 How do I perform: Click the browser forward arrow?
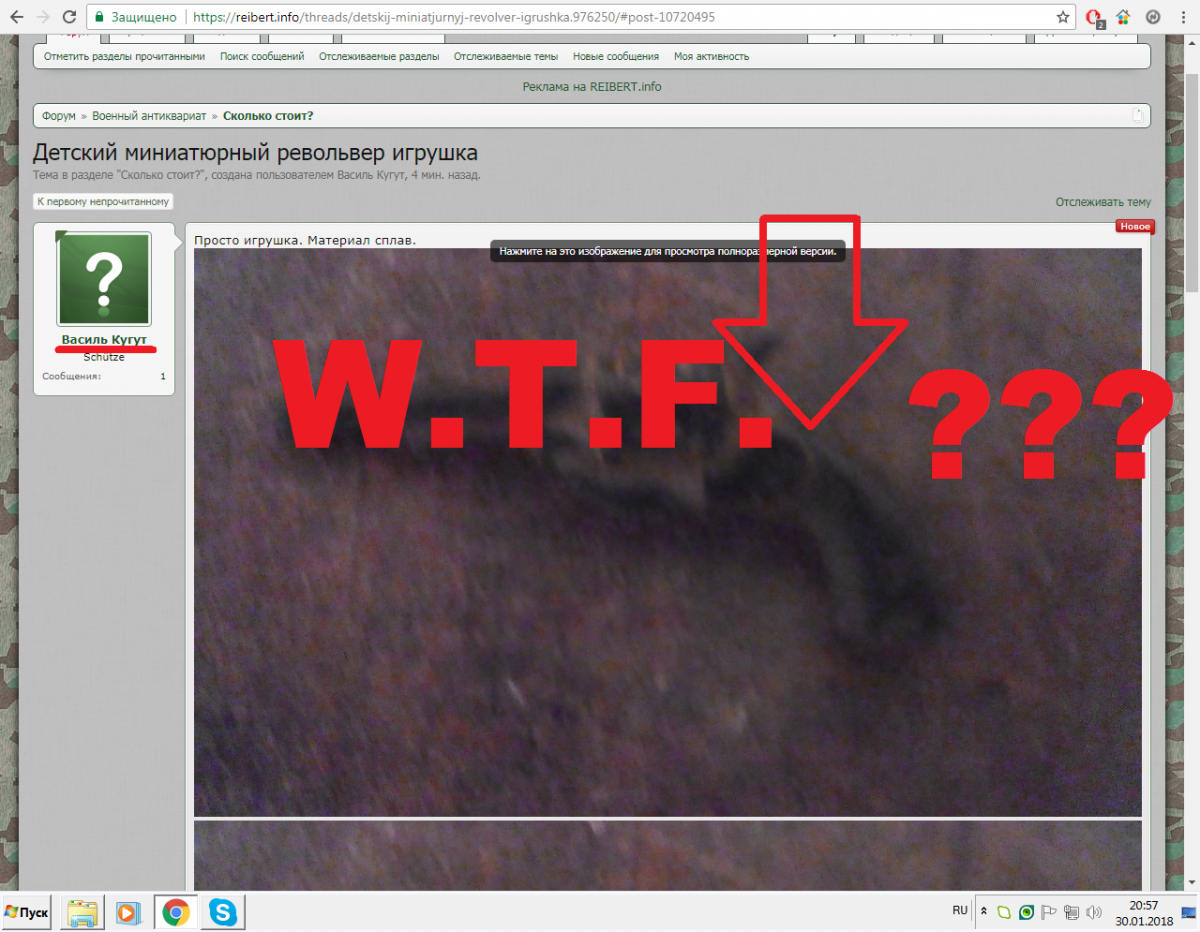[42, 17]
